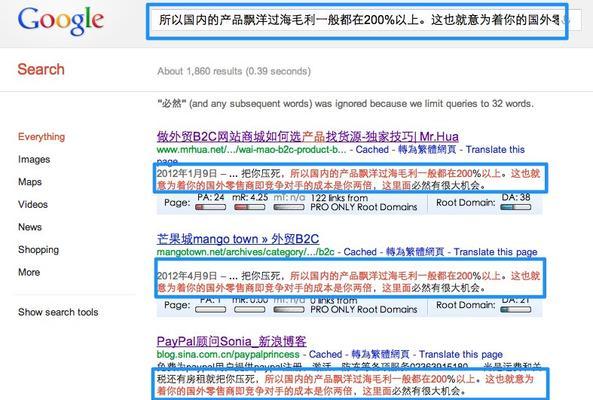Open Cached link for blog.sina.com.cn result
This screenshot has height=400, width=593.
(x=326, y=354)
